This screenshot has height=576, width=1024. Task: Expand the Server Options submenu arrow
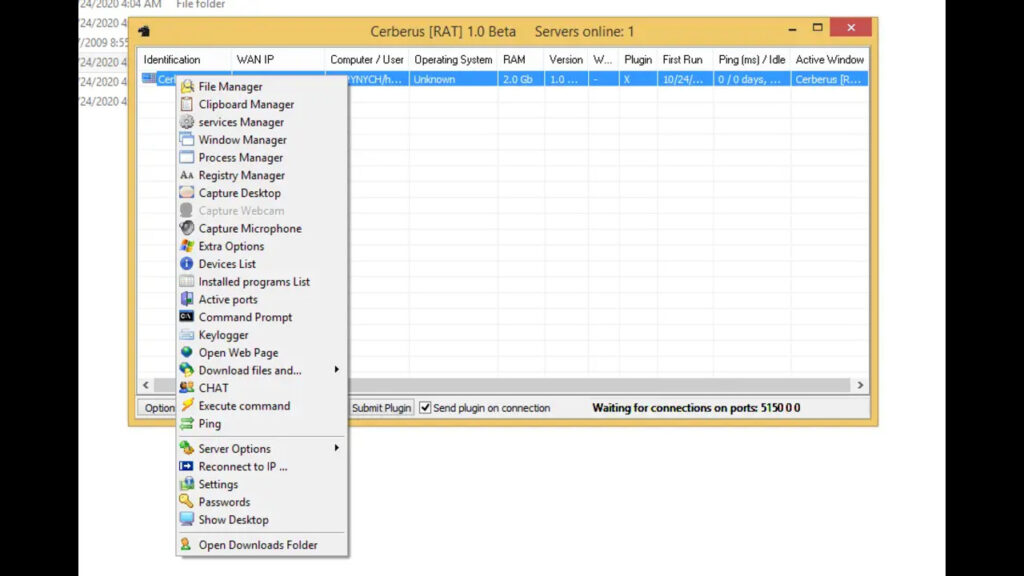[336, 448]
